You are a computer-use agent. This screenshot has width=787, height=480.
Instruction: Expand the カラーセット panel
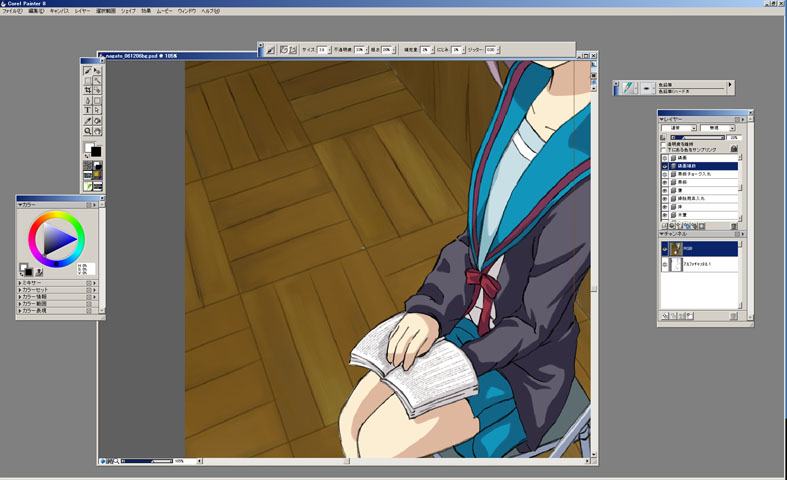point(20,290)
